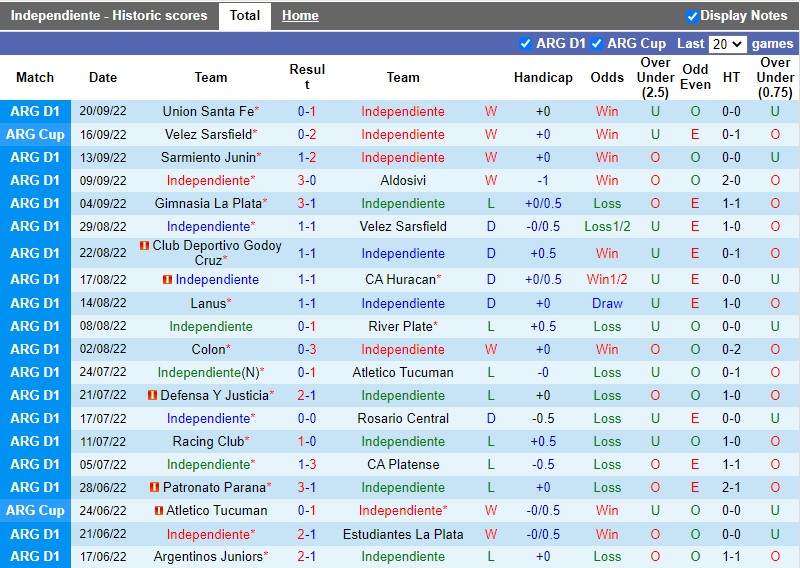This screenshot has width=800, height=568.
Task: Click the ARG Cup badge in the 16/09/22 row
Action: point(36,135)
